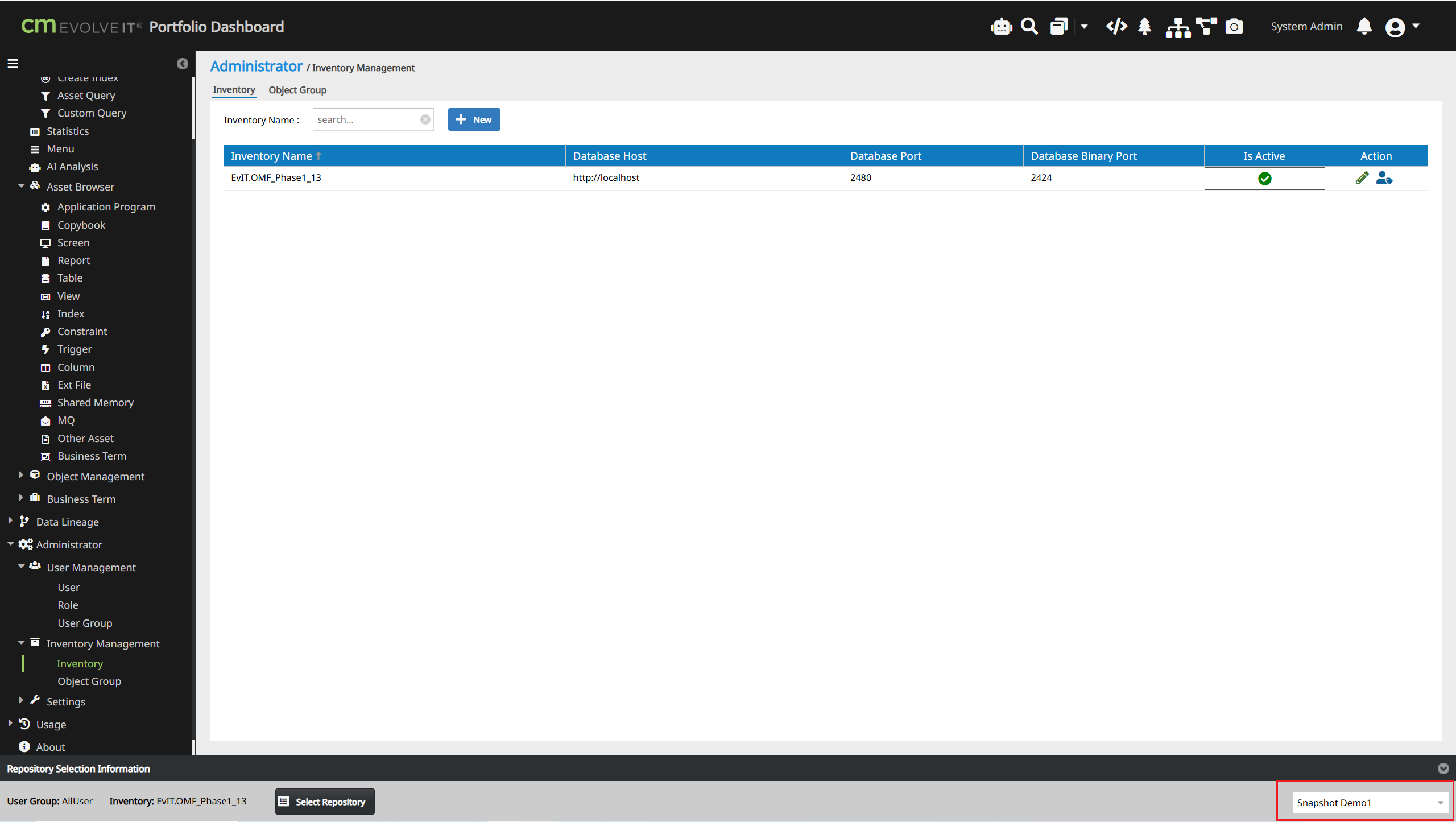
Task: Open Screen in Asset Browser
Action: (x=73, y=243)
